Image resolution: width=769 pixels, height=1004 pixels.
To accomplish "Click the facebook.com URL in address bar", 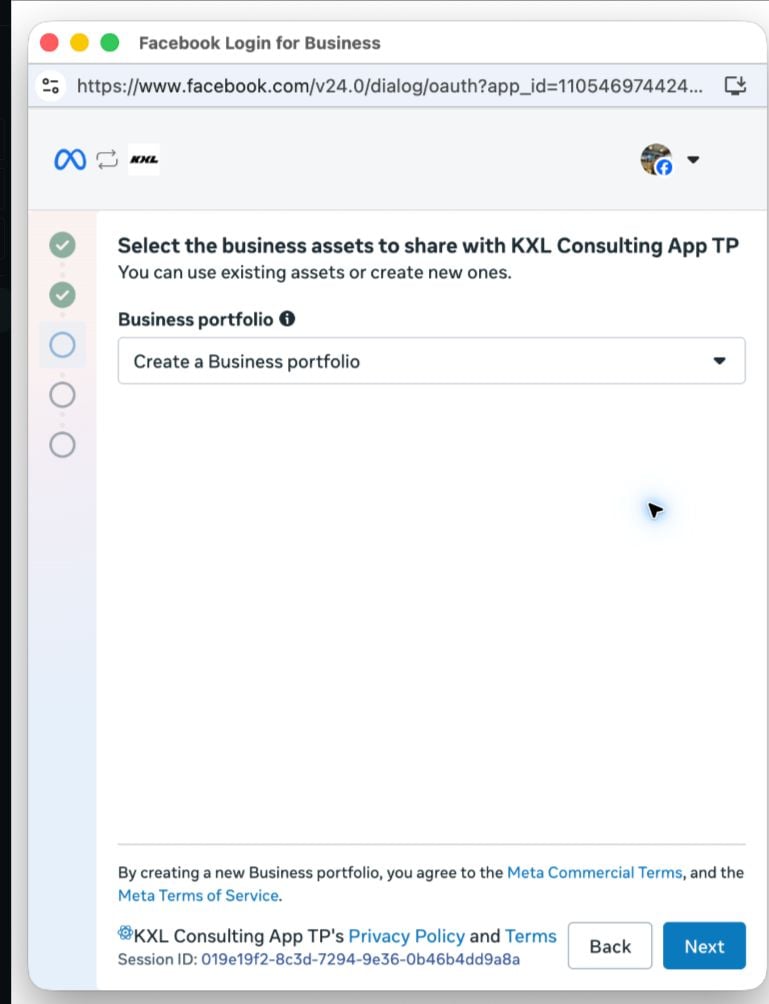I will 389,86.
